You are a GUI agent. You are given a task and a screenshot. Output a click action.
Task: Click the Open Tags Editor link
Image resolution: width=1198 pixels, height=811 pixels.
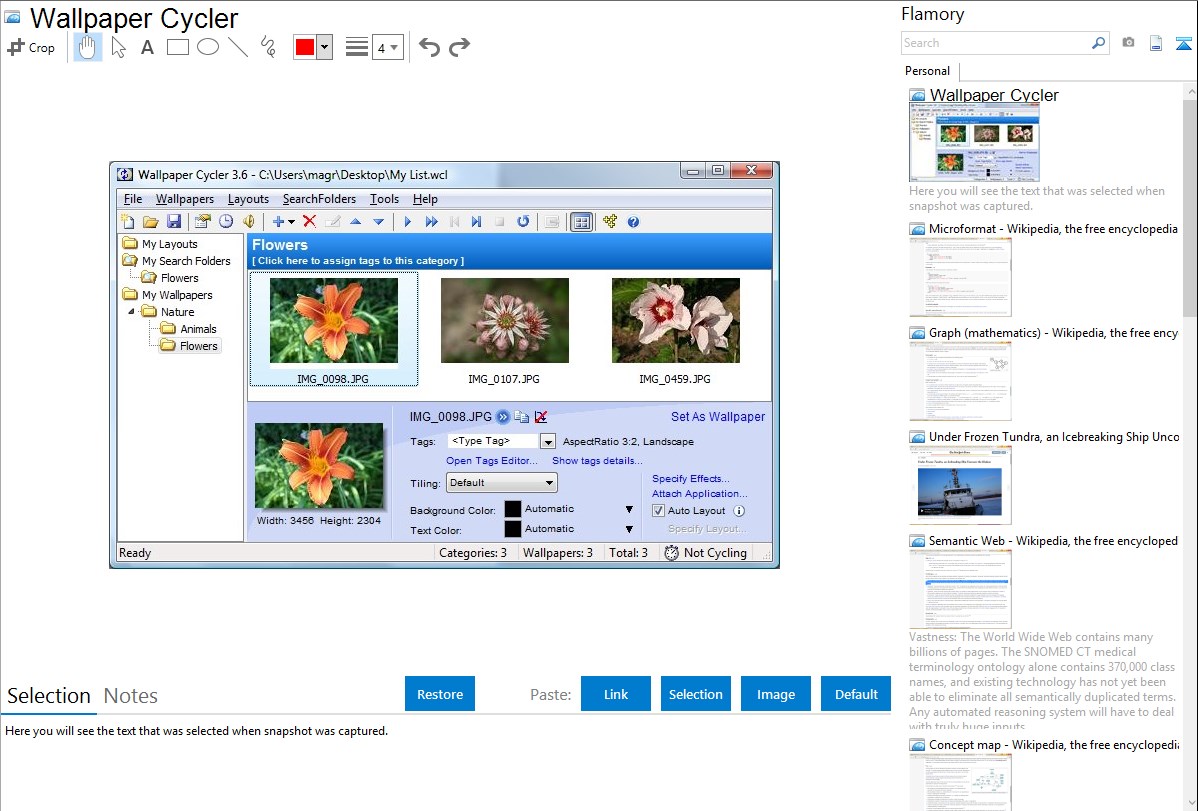(491, 460)
